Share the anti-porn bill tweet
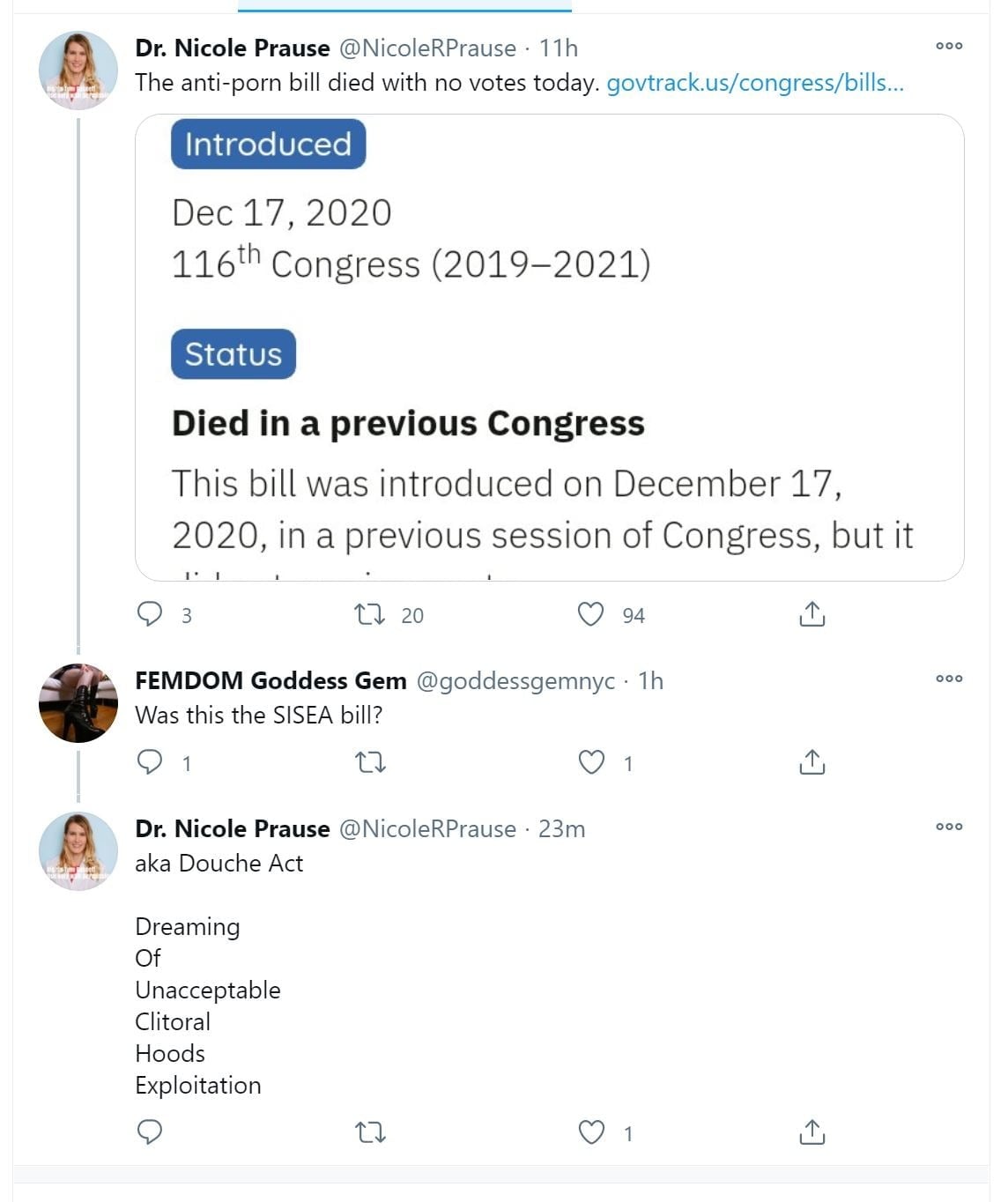The width and height of the screenshot is (1008, 1202). 812,613
